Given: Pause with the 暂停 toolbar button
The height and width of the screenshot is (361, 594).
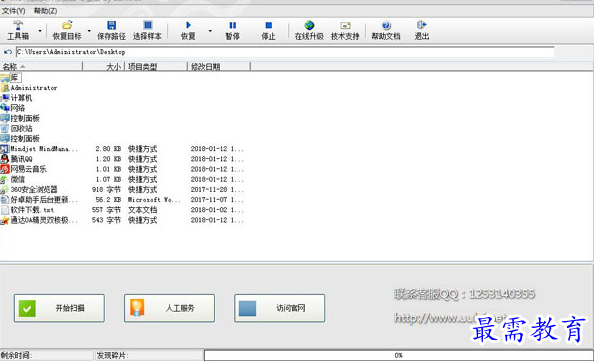Looking at the screenshot, I should (x=233, y=30).
